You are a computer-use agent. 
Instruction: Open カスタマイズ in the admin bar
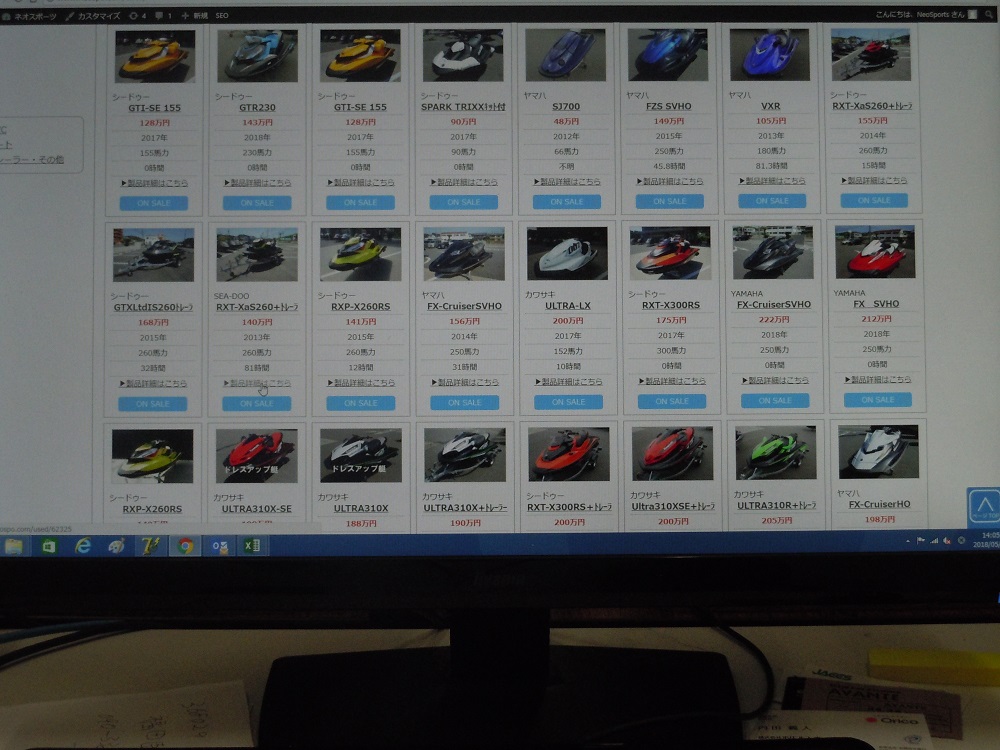(x=93, y=16)
